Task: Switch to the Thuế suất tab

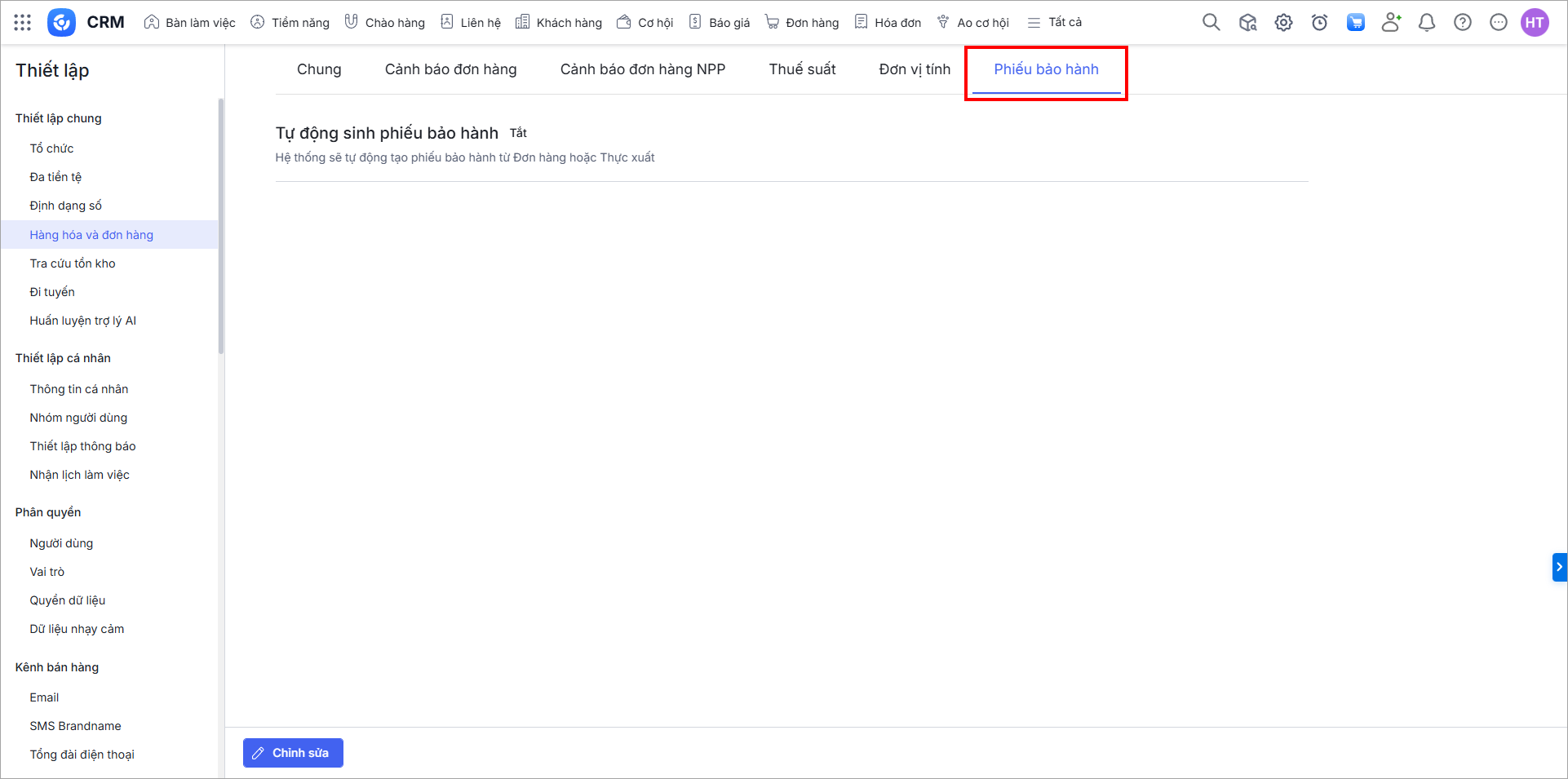Action: point(802,69)
